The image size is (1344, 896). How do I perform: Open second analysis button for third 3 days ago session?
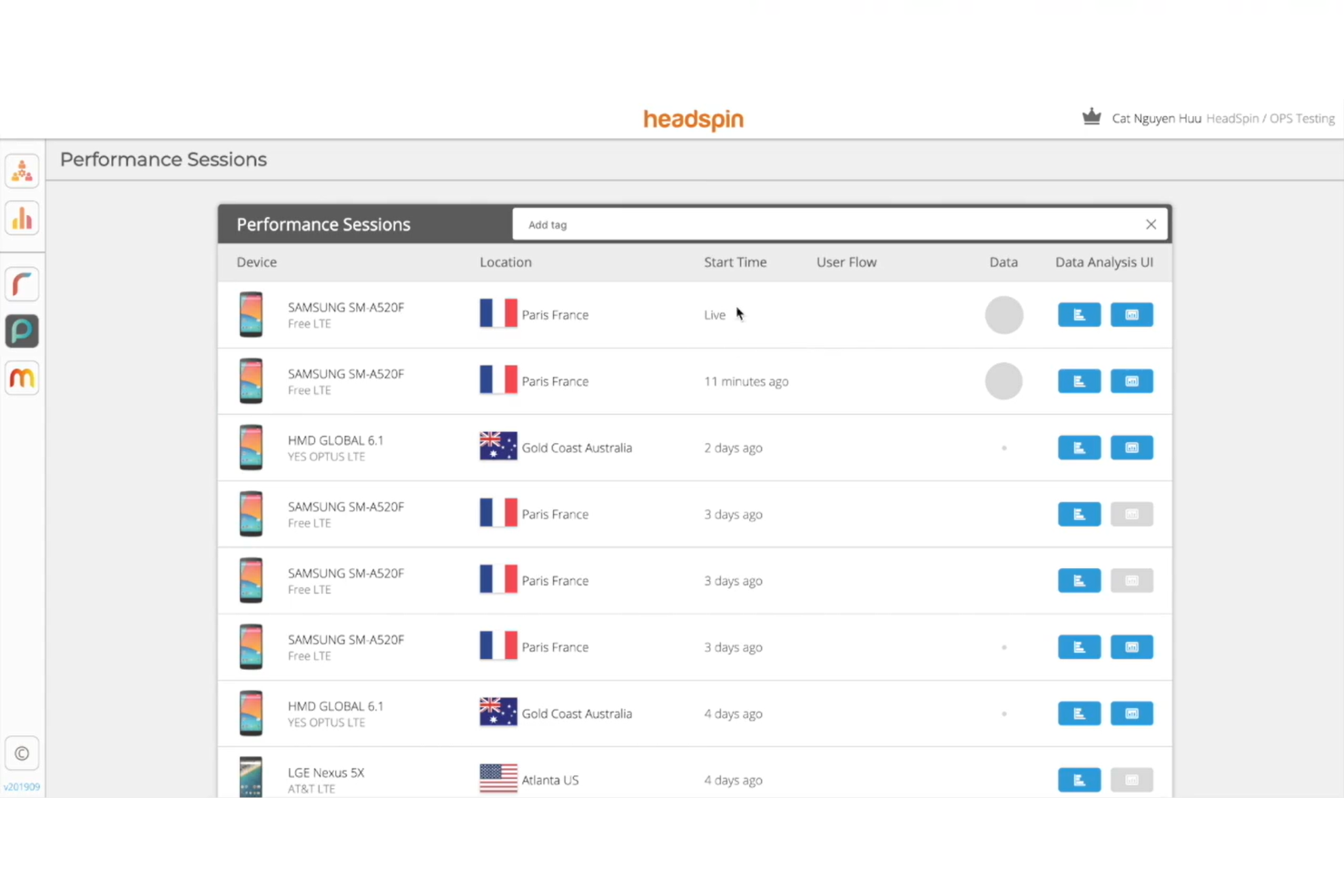click(x=1132, y=647)
